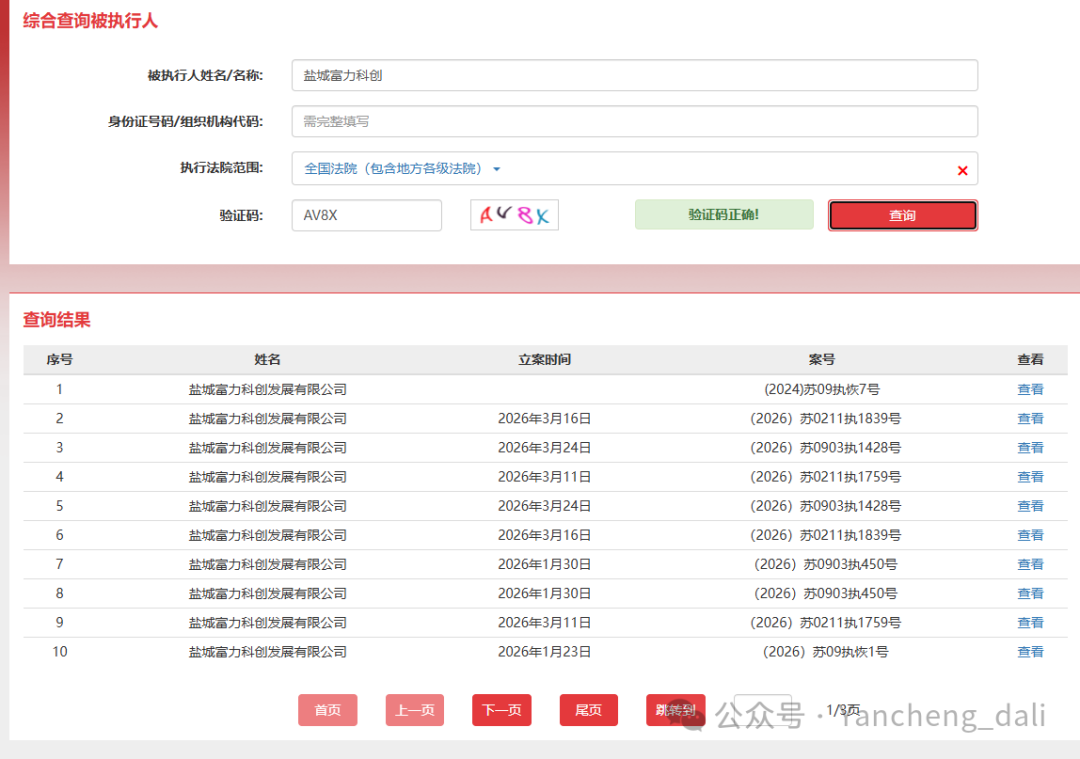Open 查看 link for case 苏0211执1839号 row 2
The width and height of the screenshot is (1080, 759).
pos(1030,419)
